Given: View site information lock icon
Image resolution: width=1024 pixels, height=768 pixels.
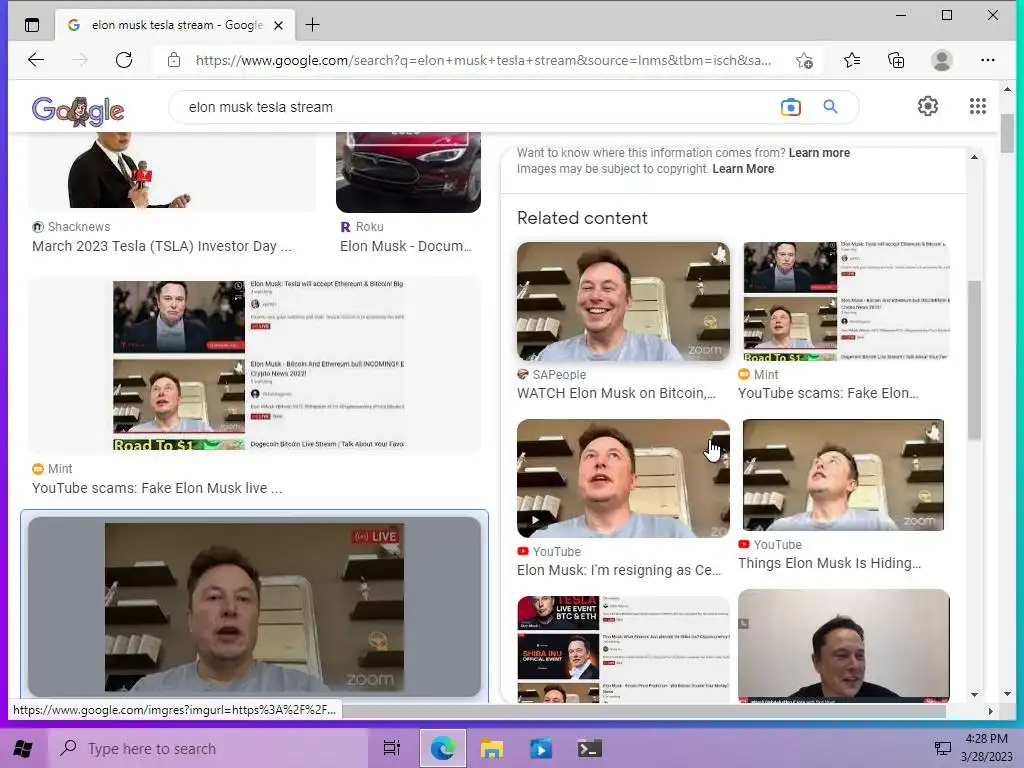Looking at the screenshot, I should (x=174, y=60).
